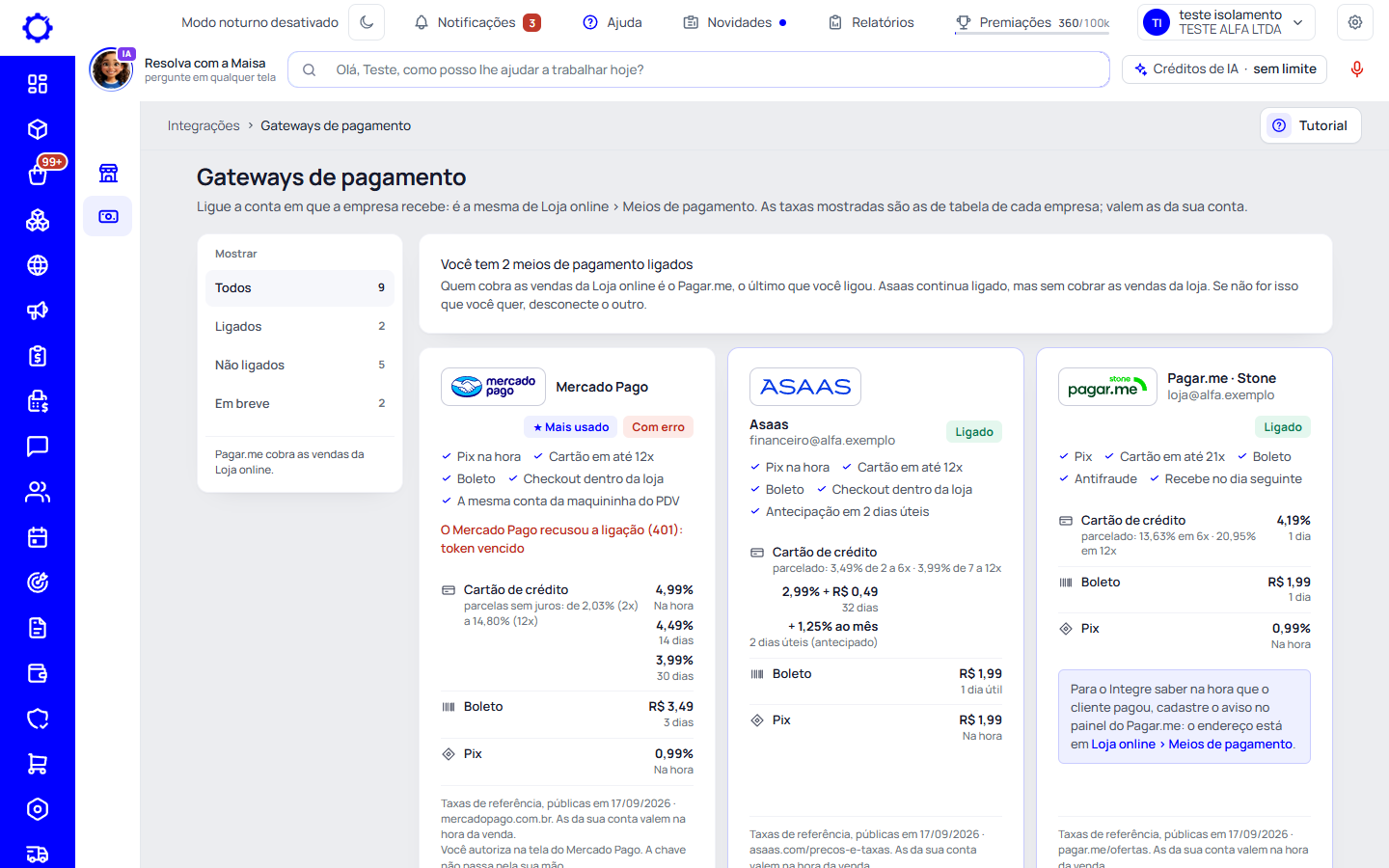Open Novidades item

[735, 22]
